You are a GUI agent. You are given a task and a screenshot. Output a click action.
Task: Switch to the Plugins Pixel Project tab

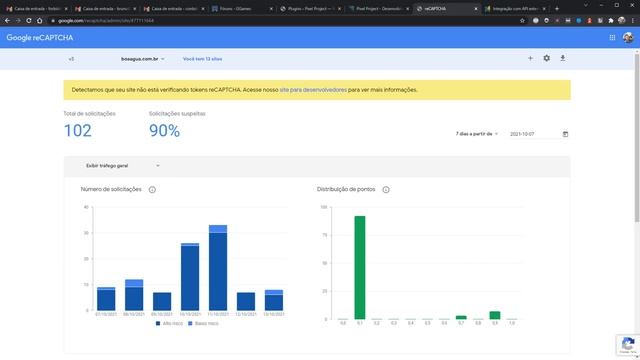click(311, 9)
